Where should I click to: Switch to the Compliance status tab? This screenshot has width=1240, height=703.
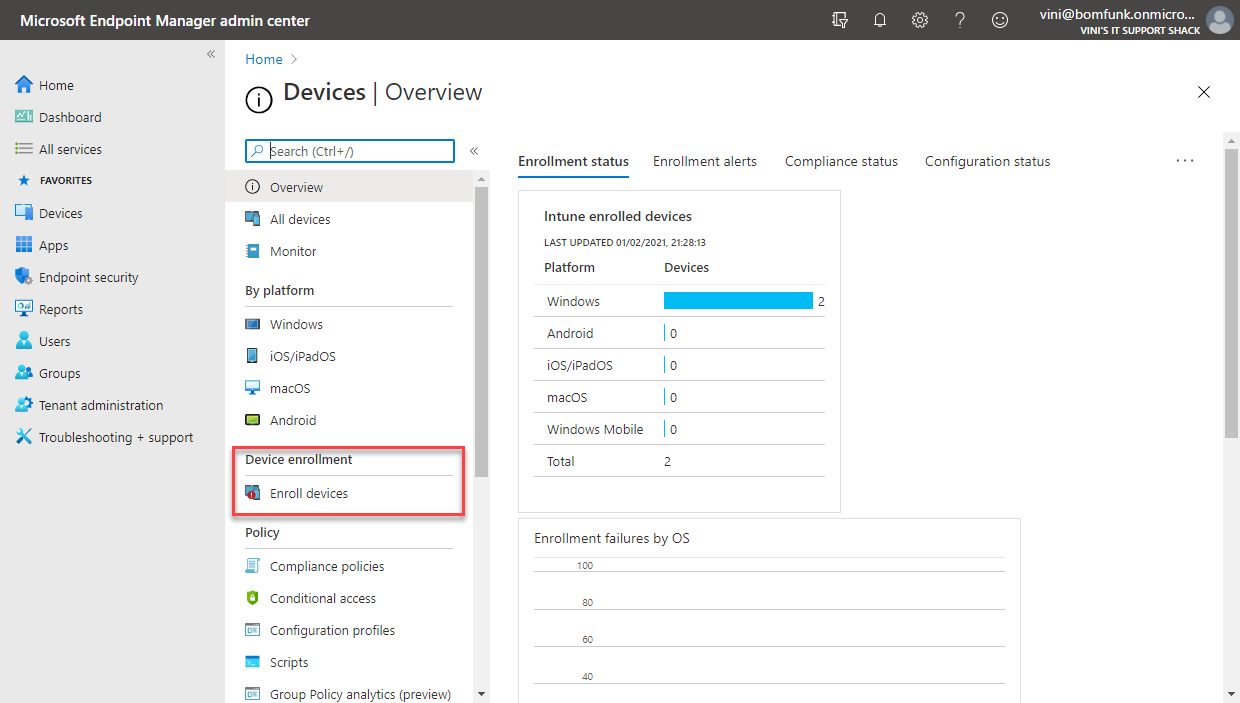tap(841, 161)
